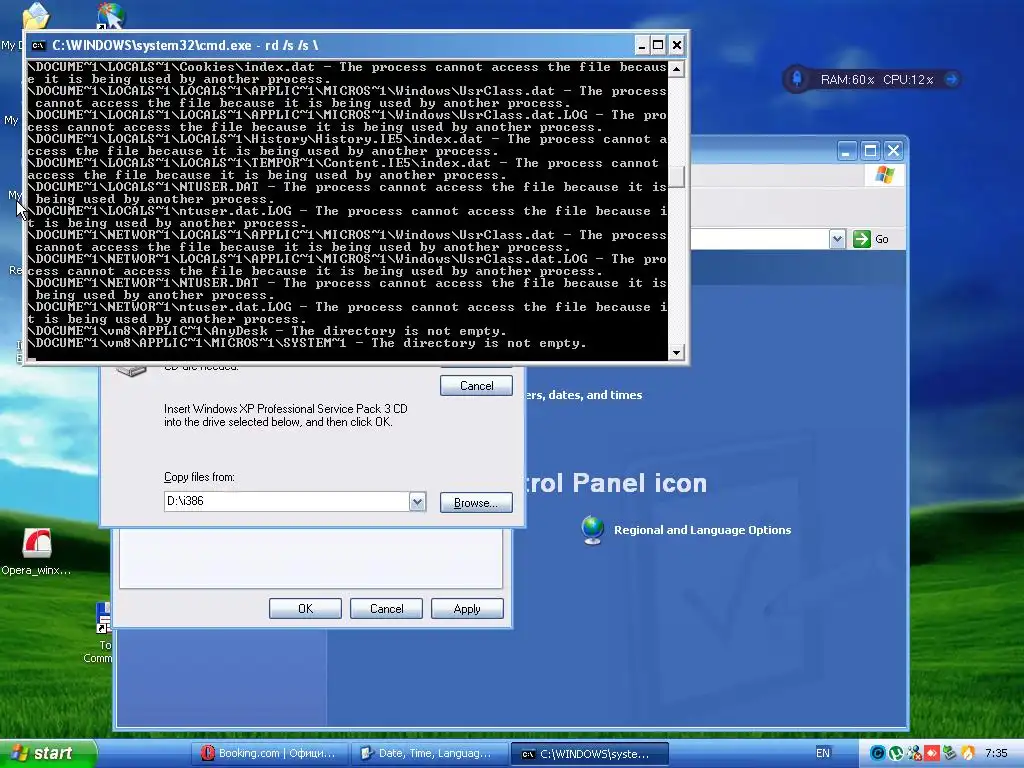Click OK in the properties dialog
1024x768 pixels.
(x=305, y=609)
